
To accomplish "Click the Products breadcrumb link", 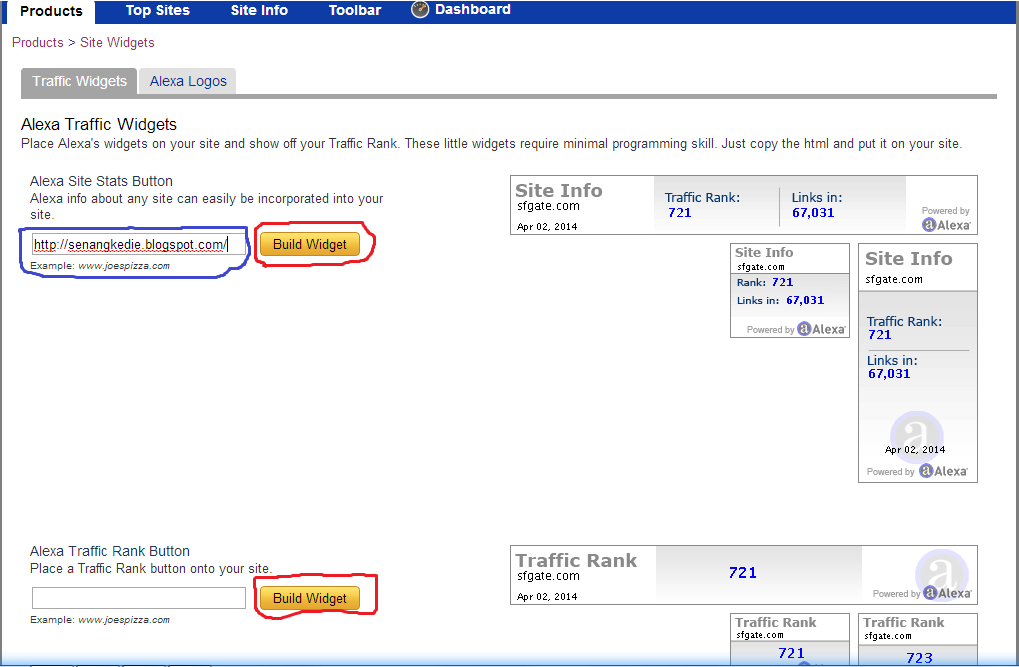I will point(38,42).
